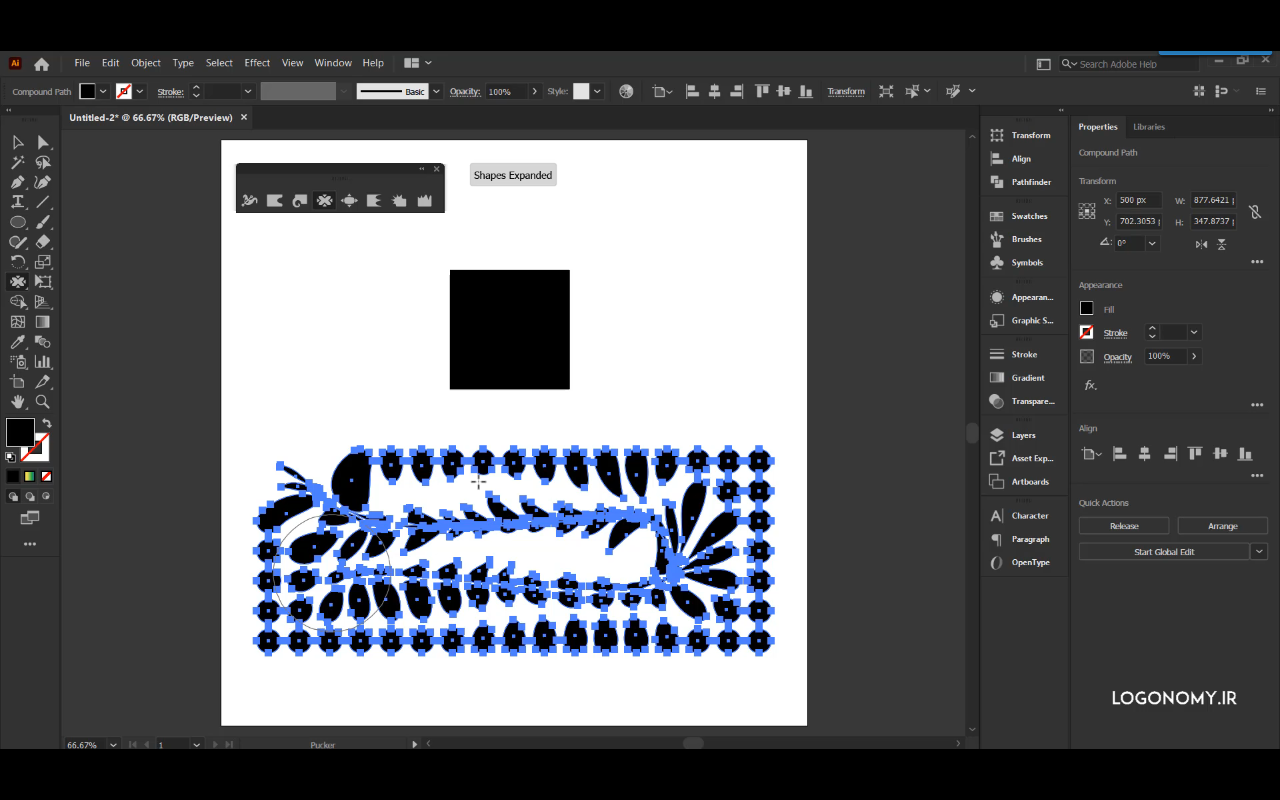Select the Magic Wand tool
The width and height of the screenshot is (1280, 800).
tap(18, 162)
